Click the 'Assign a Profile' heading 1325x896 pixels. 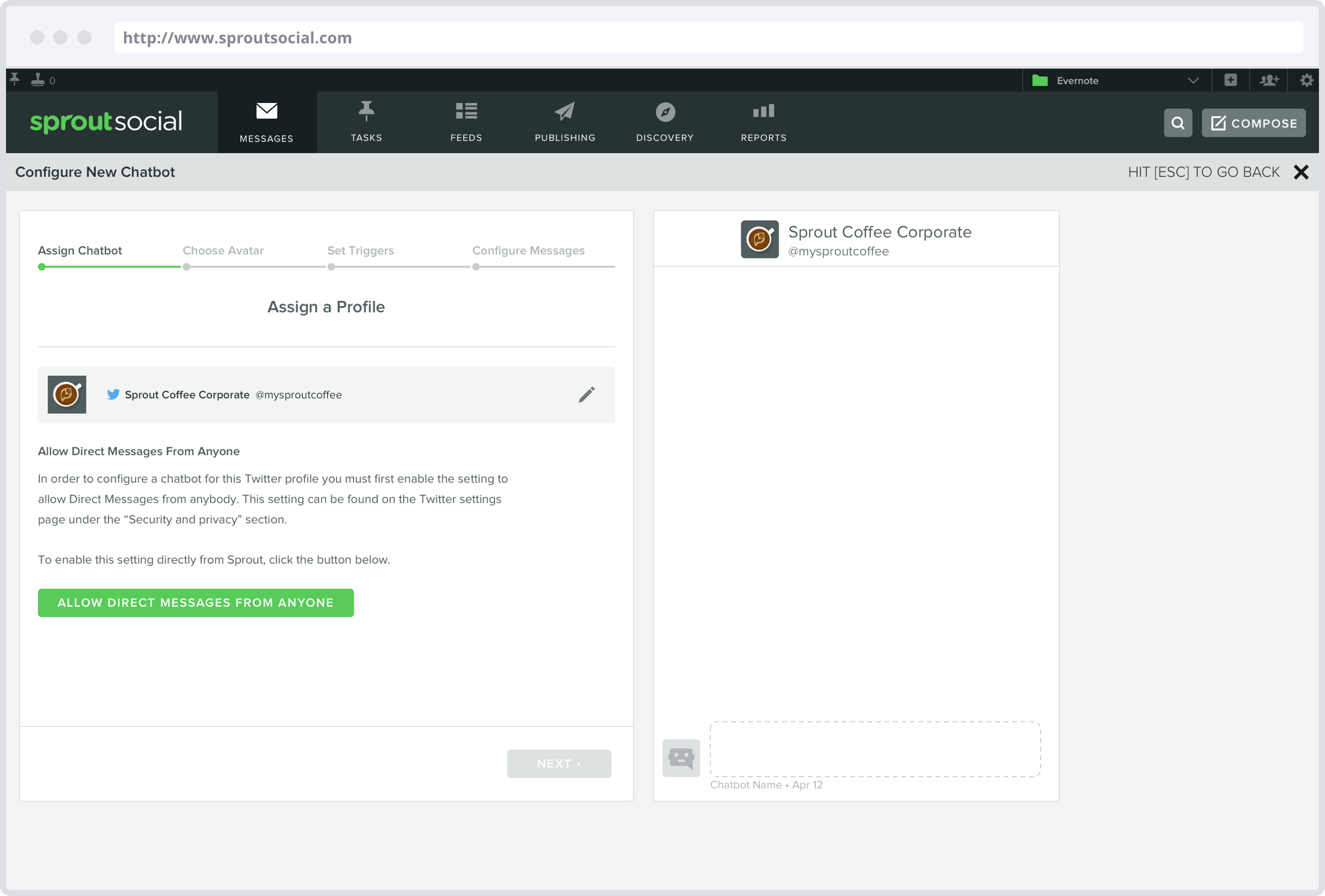tap(326, 306)
